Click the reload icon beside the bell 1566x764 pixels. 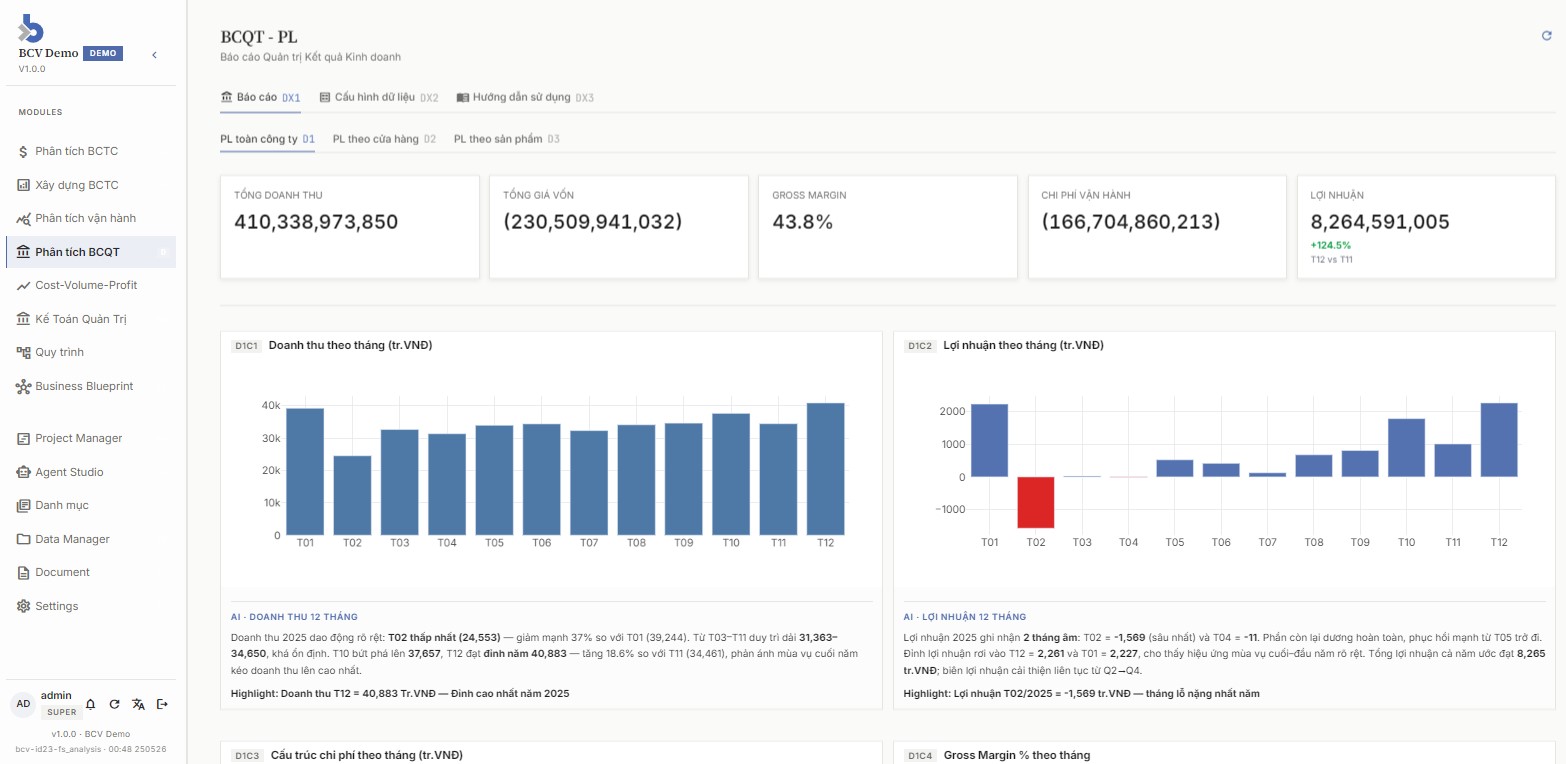coord(114,704)
